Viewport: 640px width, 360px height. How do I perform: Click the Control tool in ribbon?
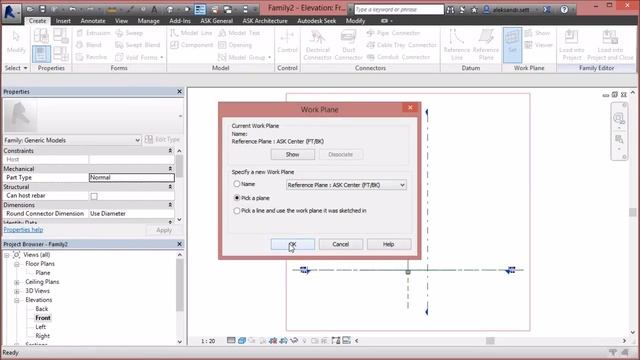pyautogui.click(x=287, y=42)
